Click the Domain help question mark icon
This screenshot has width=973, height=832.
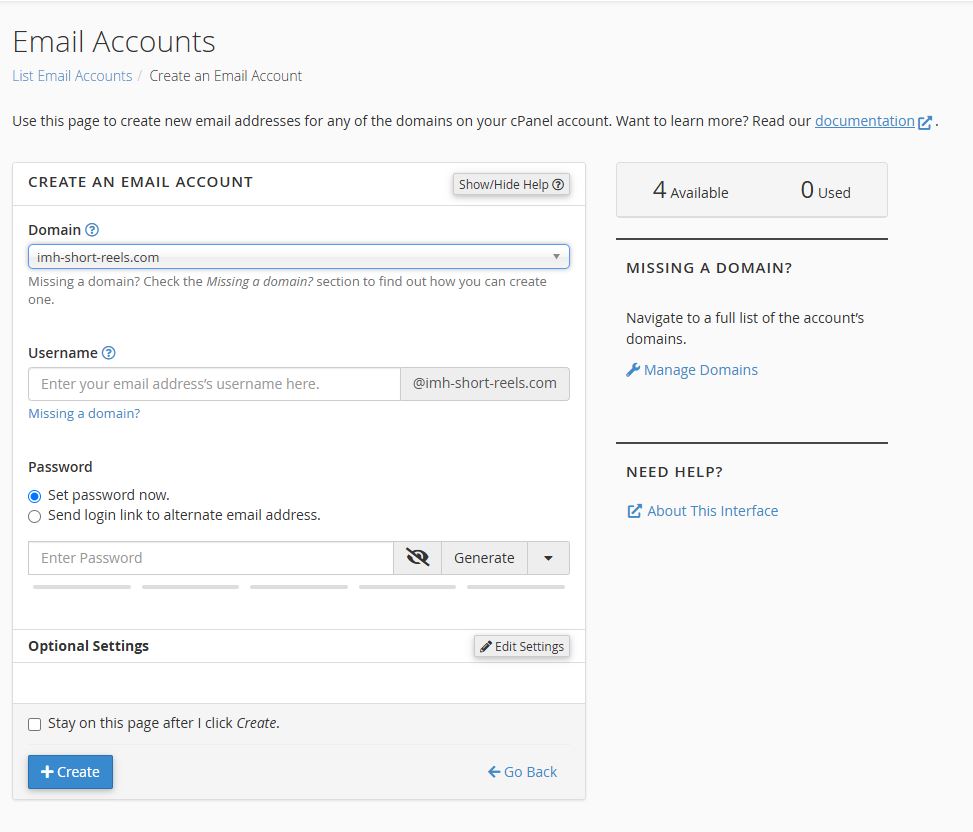[x=92, y=230]
